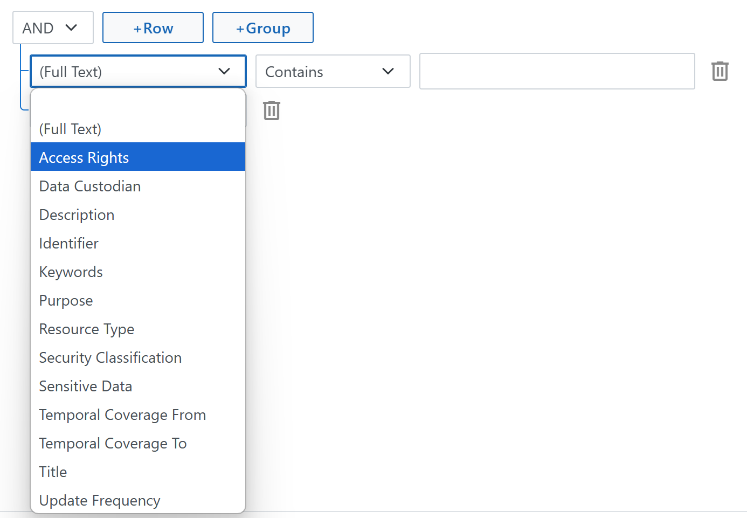Image resolution: width=747 pixels, height=518 pixels.
Task: Pick the Title field option
Action: coord(138,472)
